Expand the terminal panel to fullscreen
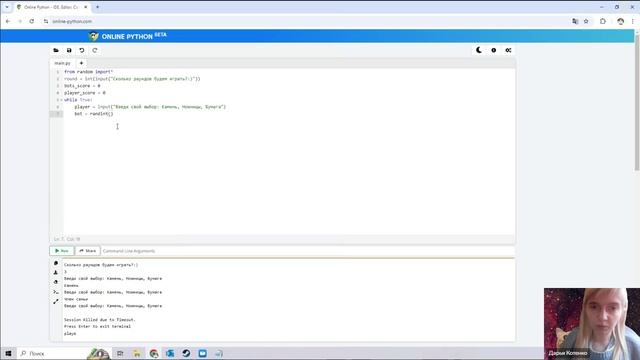Image resolution: width=640 pixels, height=360 pixels. (56, 302)
